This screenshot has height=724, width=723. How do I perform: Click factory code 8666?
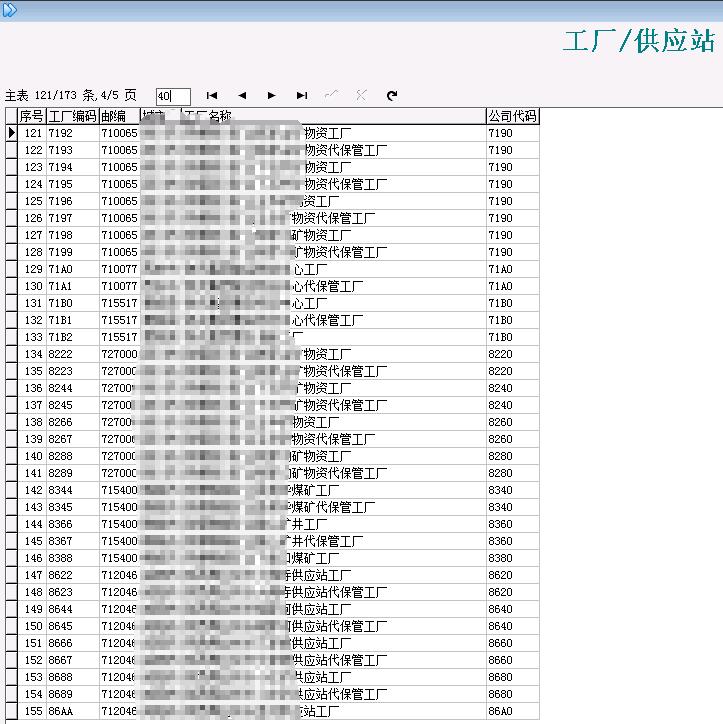tap(60, 643)
